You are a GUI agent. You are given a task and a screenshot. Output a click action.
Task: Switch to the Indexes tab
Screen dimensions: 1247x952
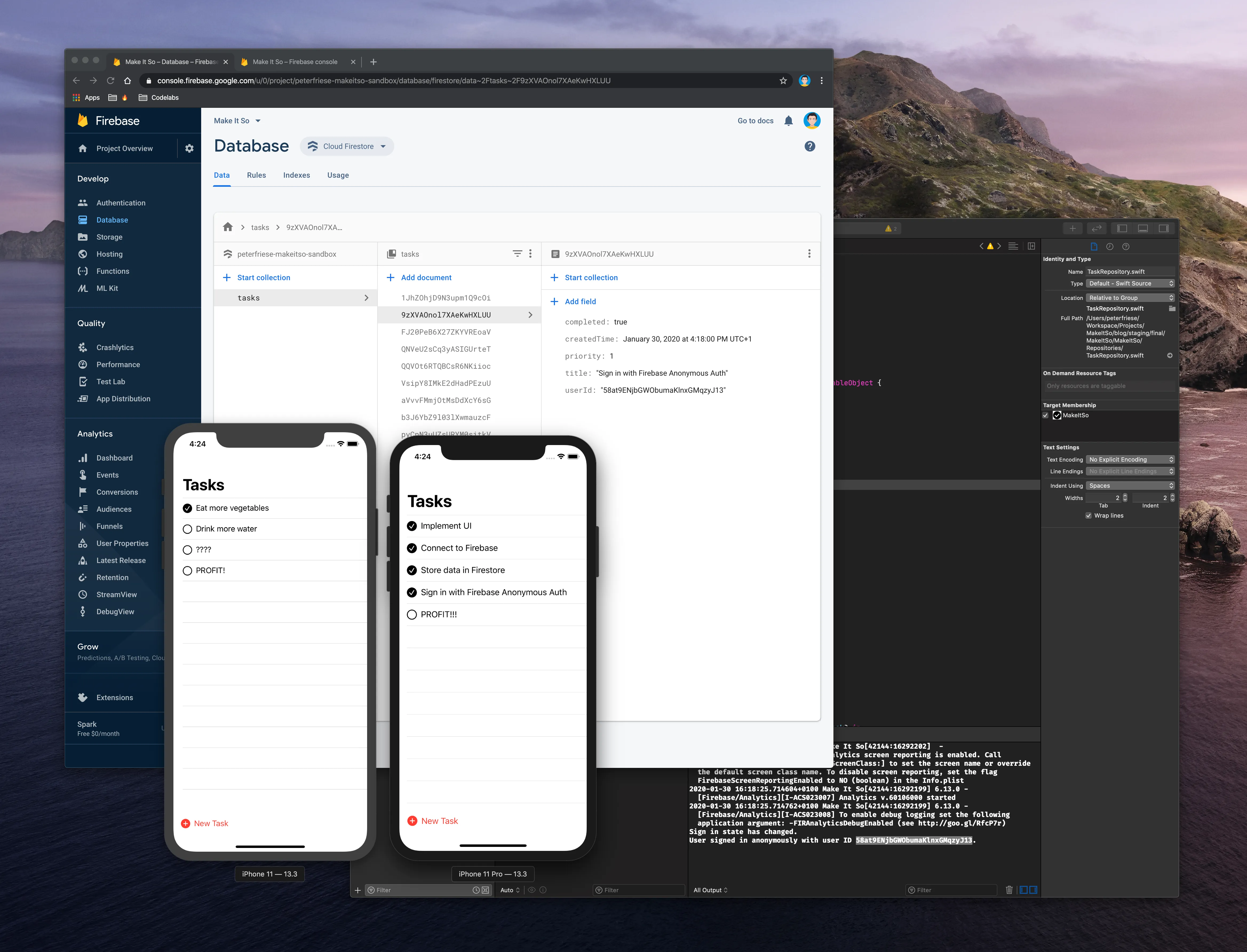[x=296, y=175]
